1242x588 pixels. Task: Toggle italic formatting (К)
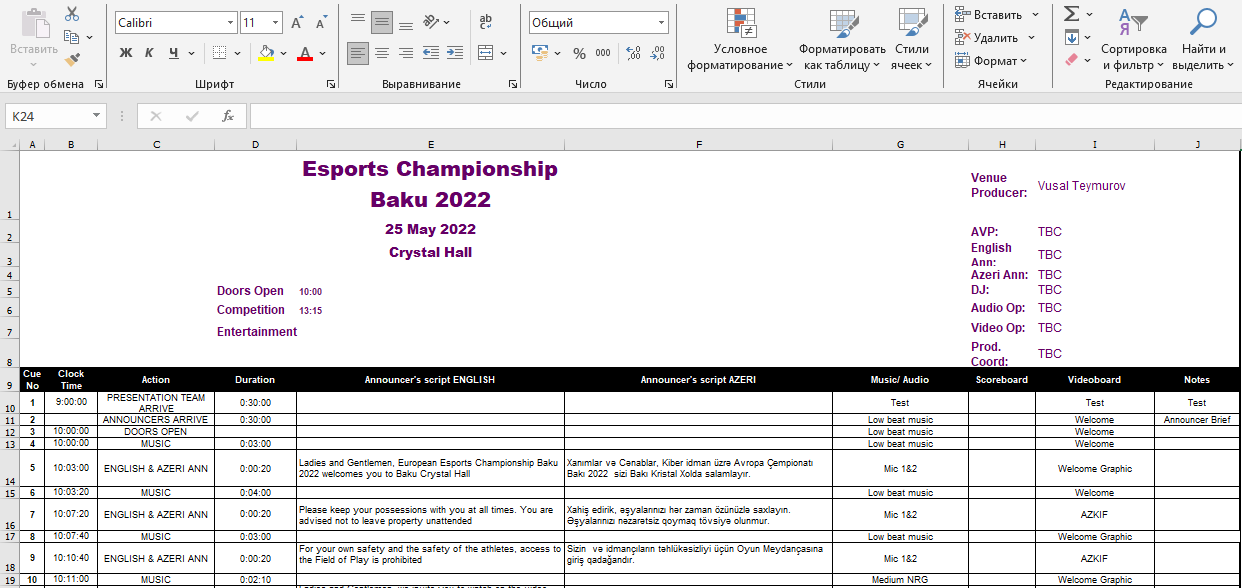pos(149,53)
